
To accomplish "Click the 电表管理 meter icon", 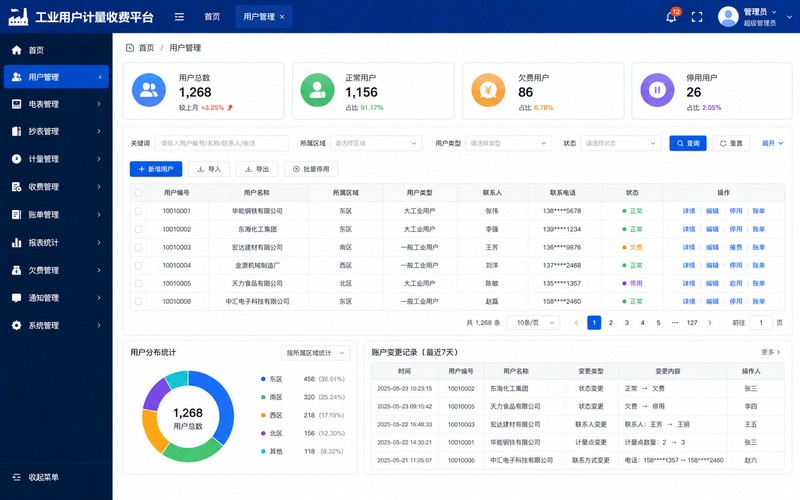I will pyautogui.click(x=16, y=104).
